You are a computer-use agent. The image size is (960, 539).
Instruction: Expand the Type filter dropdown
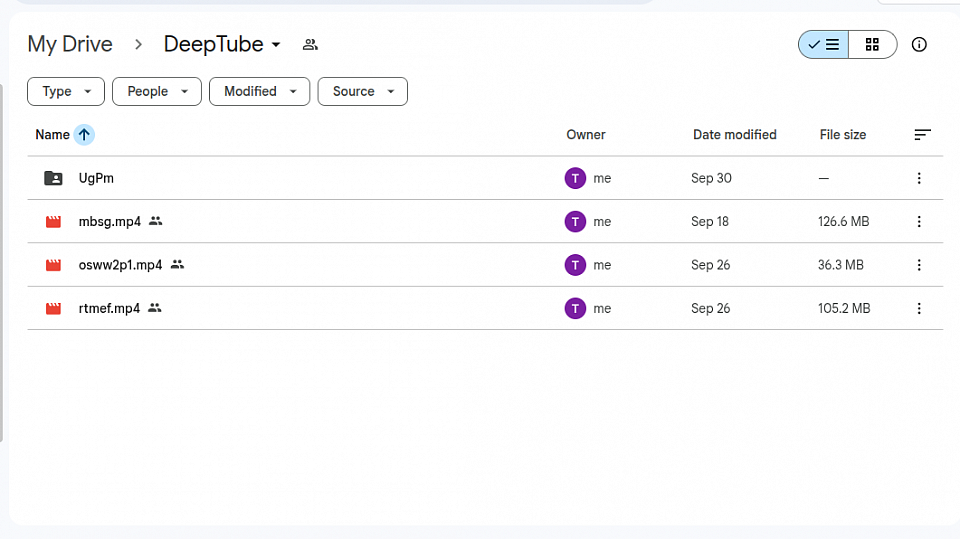65,91
